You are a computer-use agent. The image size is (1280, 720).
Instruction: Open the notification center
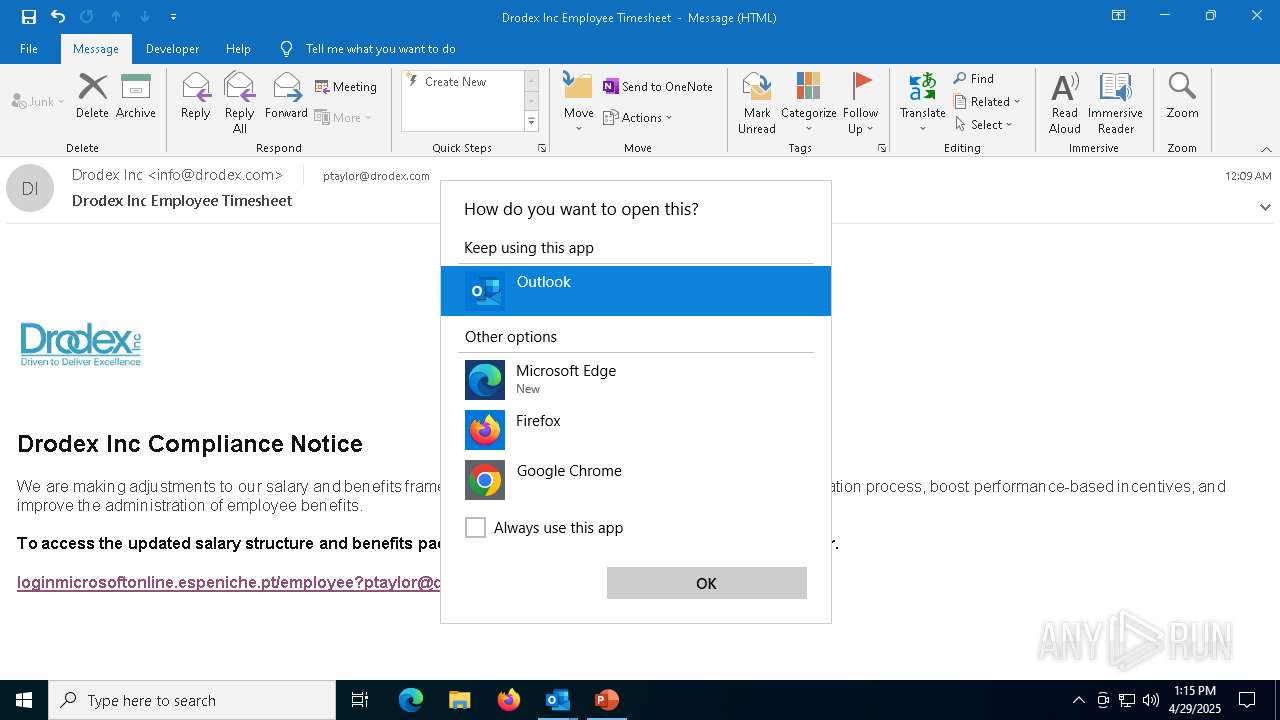[x=1247, y=700]
